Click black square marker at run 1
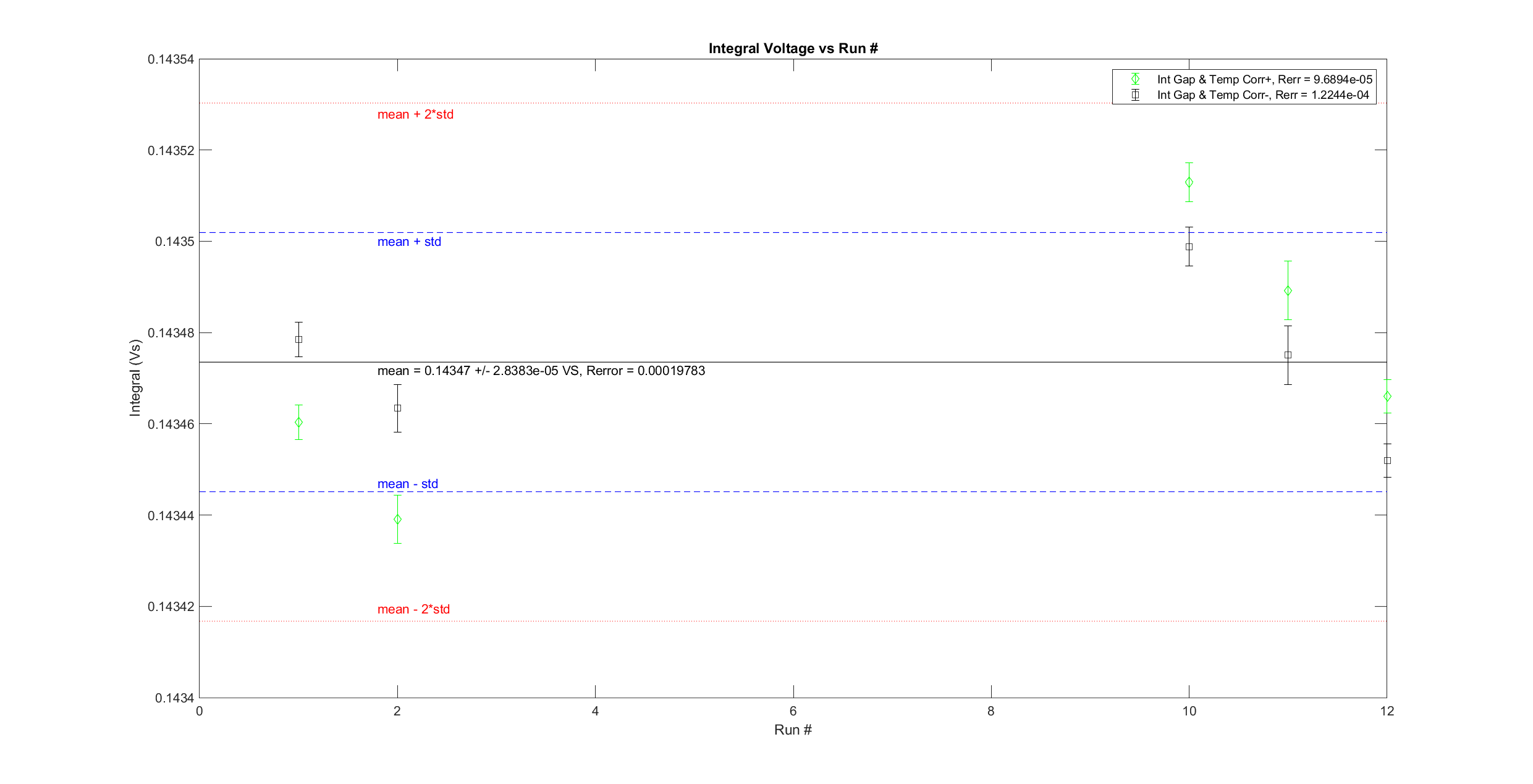 pos(298,339)
